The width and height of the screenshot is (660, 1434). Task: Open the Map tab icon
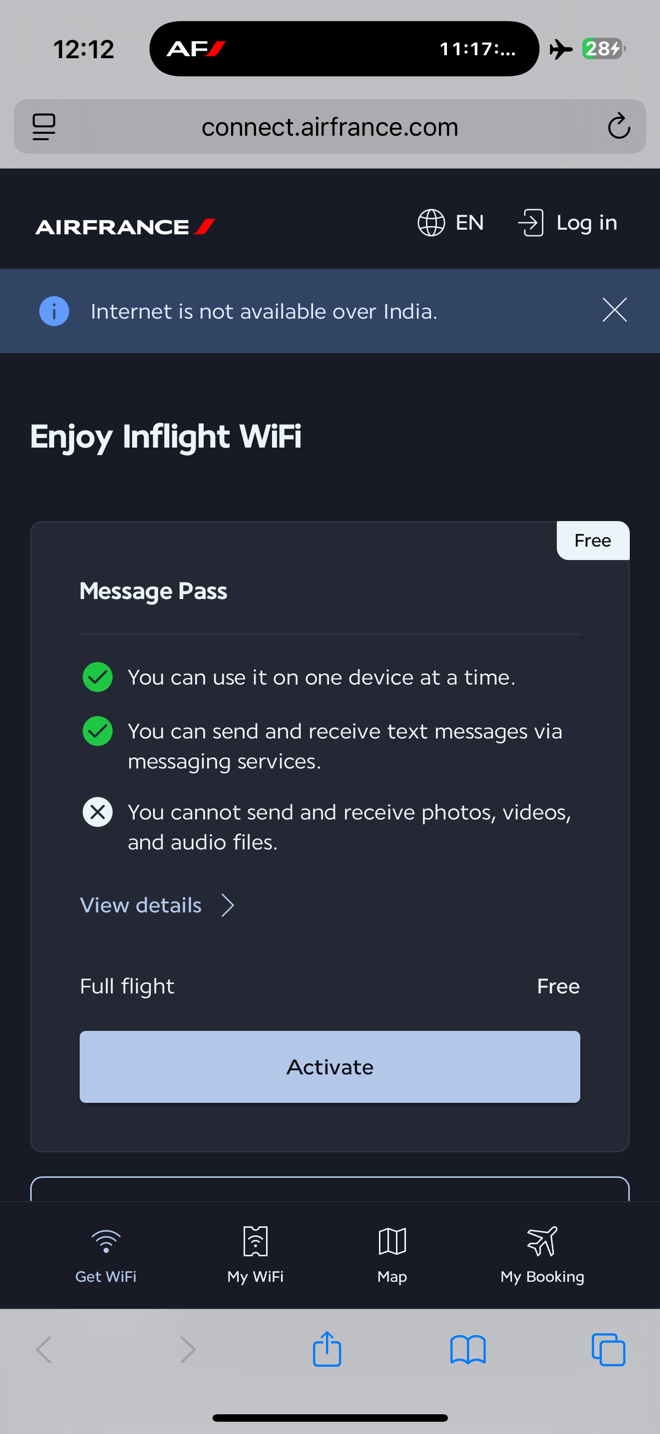(x=392, y=1241)
